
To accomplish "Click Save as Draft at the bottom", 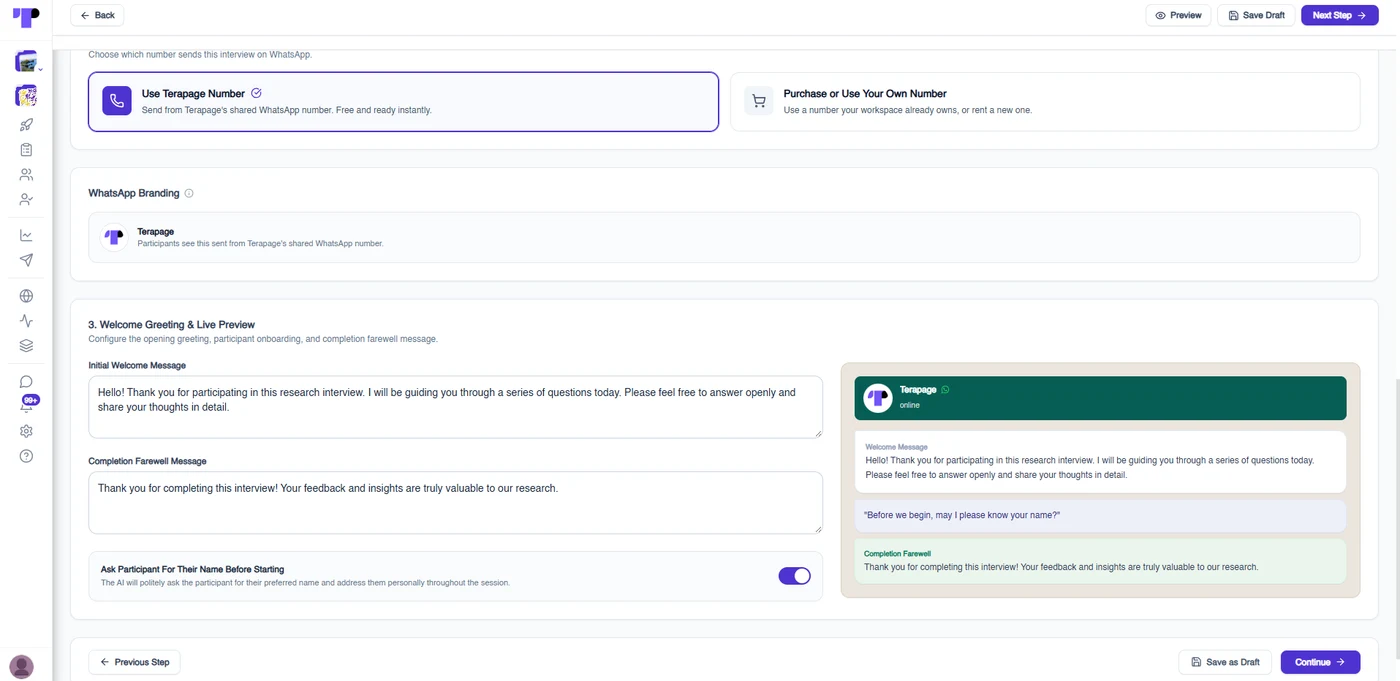I will click(x=1226, y=662).
